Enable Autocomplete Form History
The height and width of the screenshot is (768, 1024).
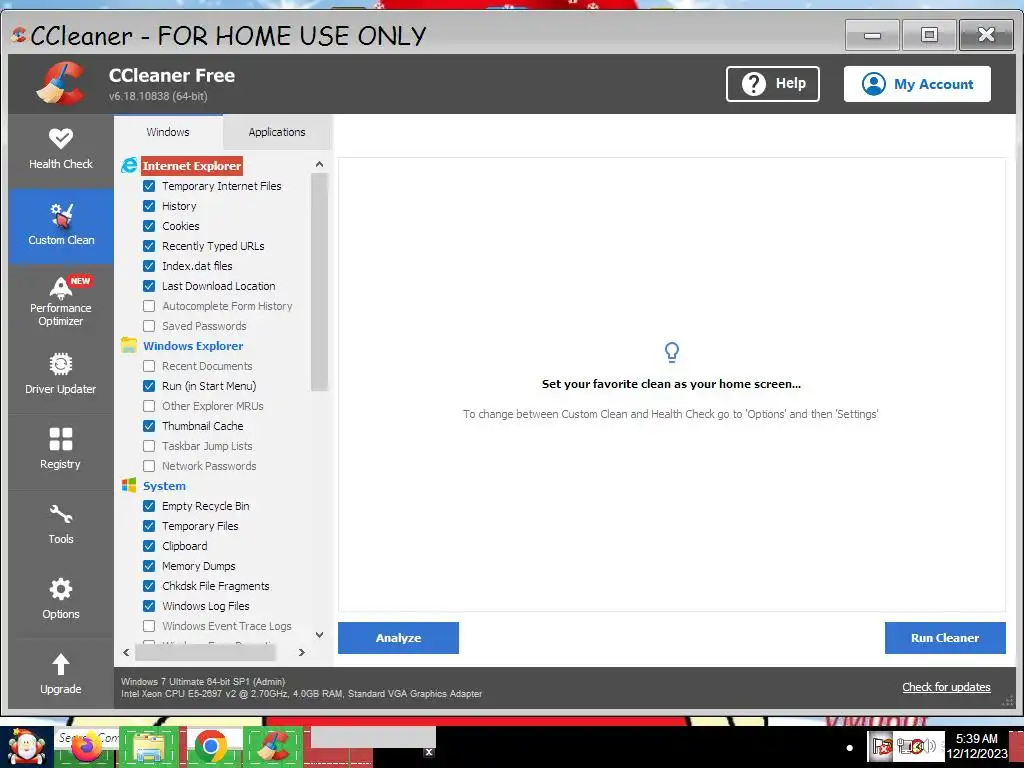click(149, 306)
